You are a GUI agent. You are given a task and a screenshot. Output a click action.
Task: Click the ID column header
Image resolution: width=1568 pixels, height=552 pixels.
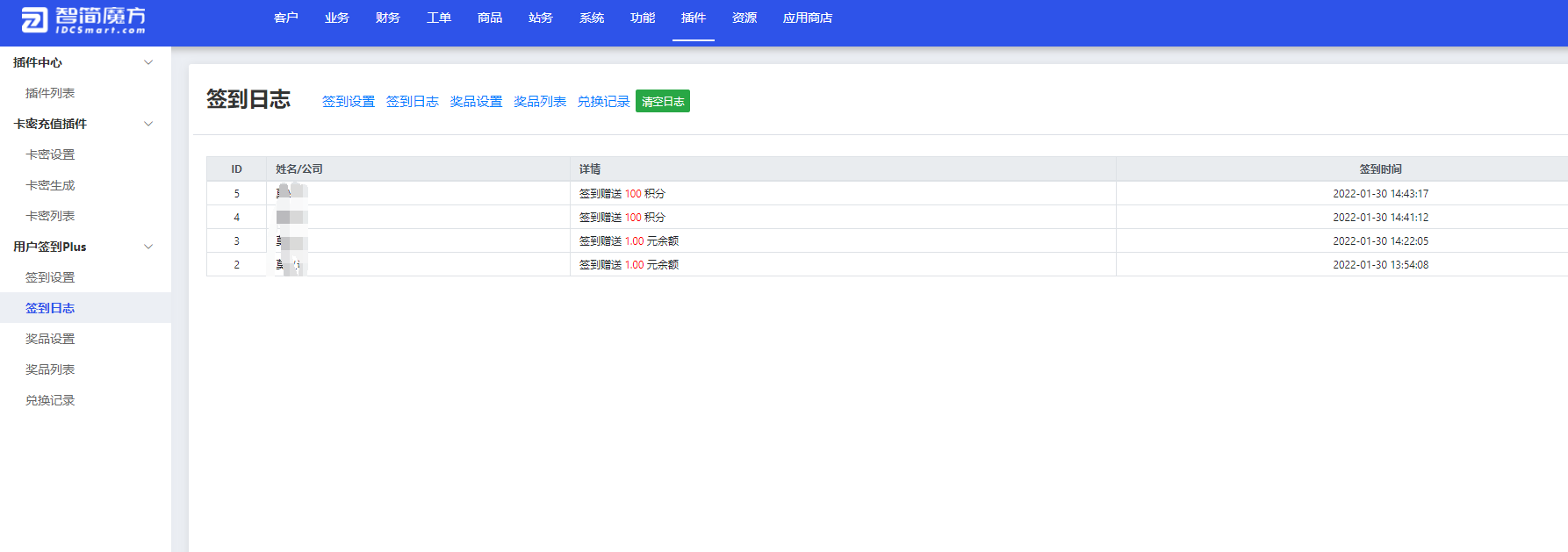(236, 169)
